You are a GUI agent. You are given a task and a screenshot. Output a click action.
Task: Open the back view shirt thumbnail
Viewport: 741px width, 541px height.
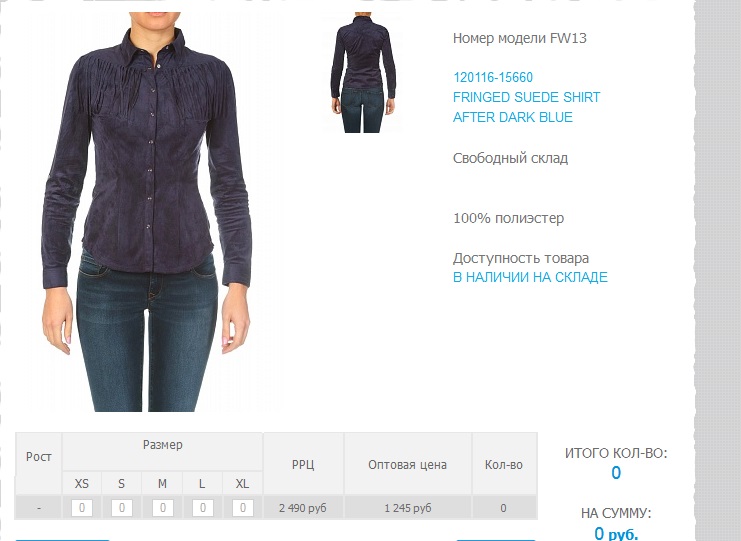pos(363,72)
